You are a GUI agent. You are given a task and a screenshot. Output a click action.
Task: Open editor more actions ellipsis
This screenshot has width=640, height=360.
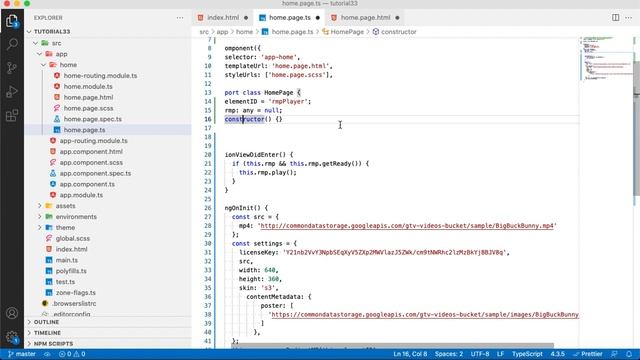[629, 18]
